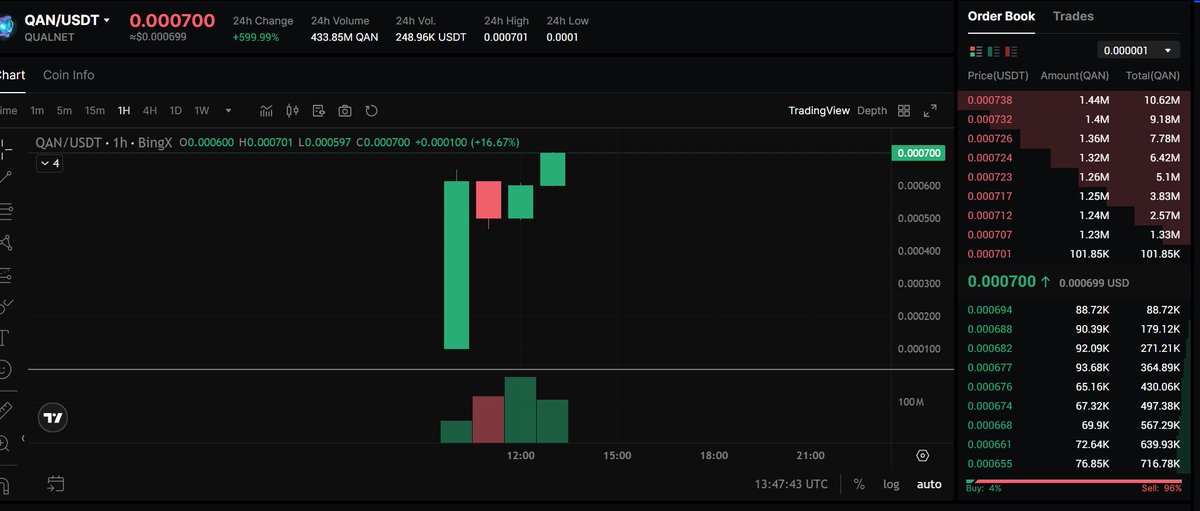1200x511 pixels.
Task: Toggle logarithmic scale with log button
Action: pos(891,484)
